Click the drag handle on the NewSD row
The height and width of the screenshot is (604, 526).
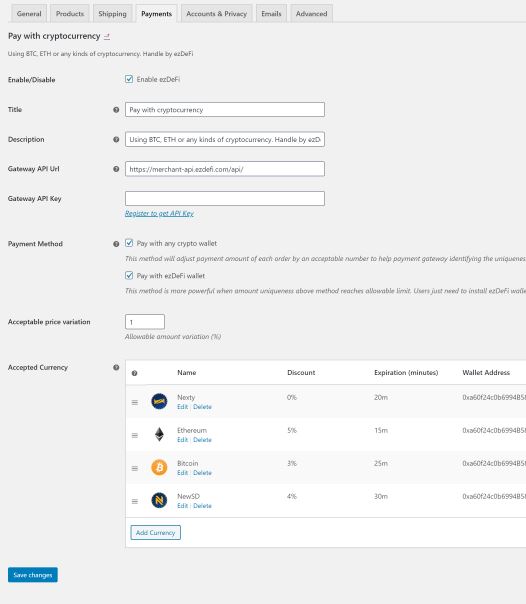[135, 501]
